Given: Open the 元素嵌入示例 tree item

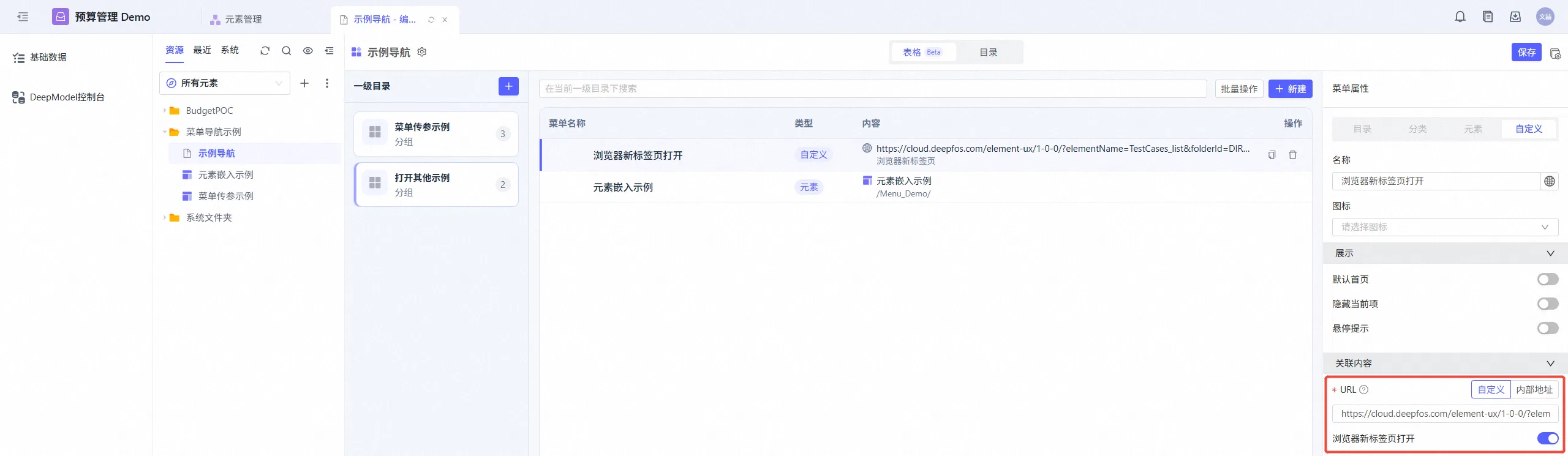Looking at the screenshot, I should click(x=255, y=175).
